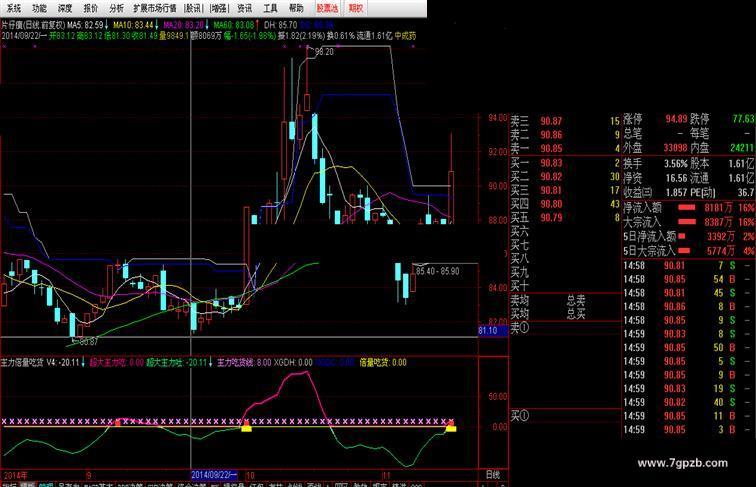Select the 14:58 tick with volume 45 S
756x487 pixels.
[x=689, y=293]
